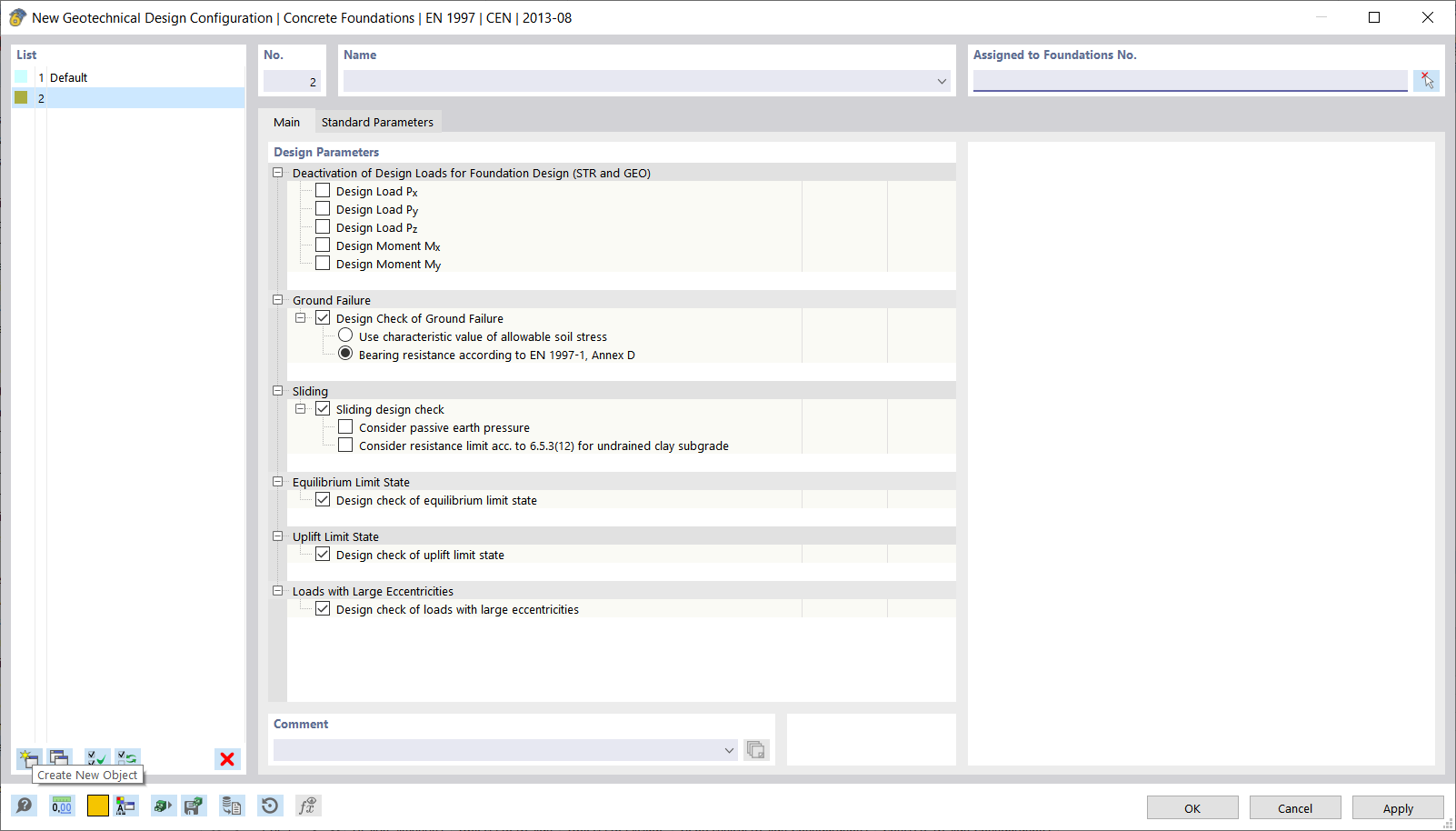Collapse the Ground Failure section
This screenshot has width=1456, height=831.
[x=278, y=299]
